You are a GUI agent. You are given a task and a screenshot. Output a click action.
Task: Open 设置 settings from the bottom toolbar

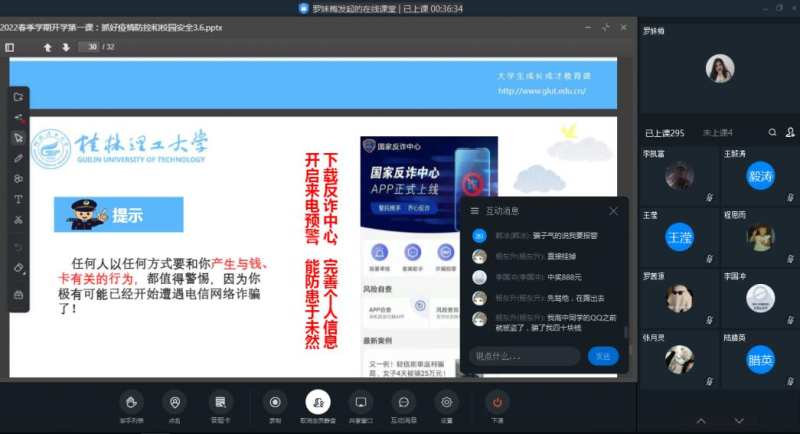coord(447,402)
